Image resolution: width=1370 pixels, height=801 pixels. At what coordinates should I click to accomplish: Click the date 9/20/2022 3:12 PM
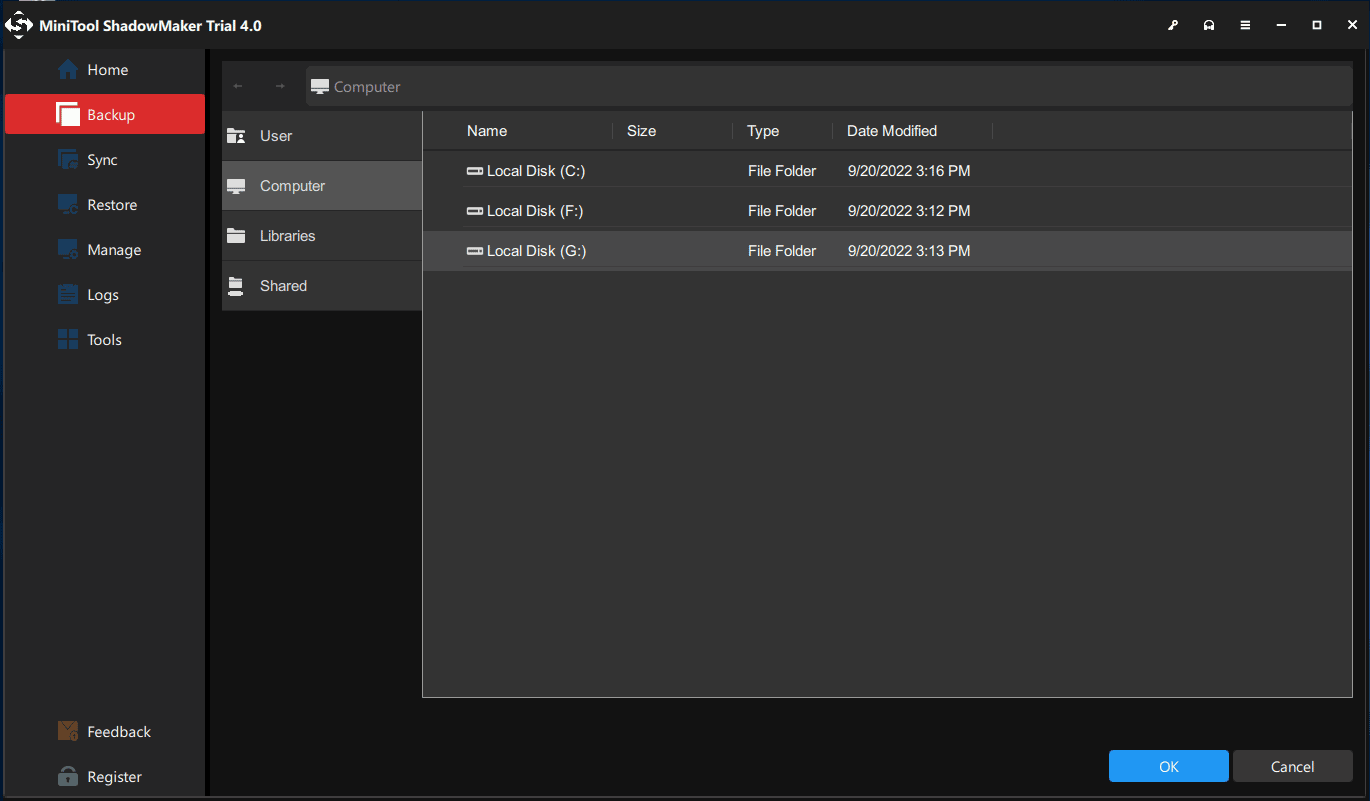909,211
